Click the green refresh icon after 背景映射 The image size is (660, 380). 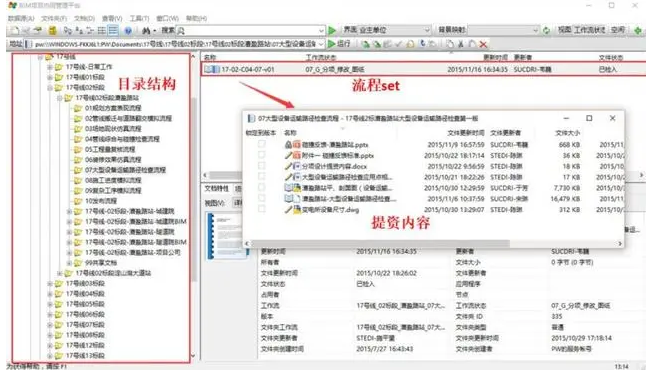(546, 30)
